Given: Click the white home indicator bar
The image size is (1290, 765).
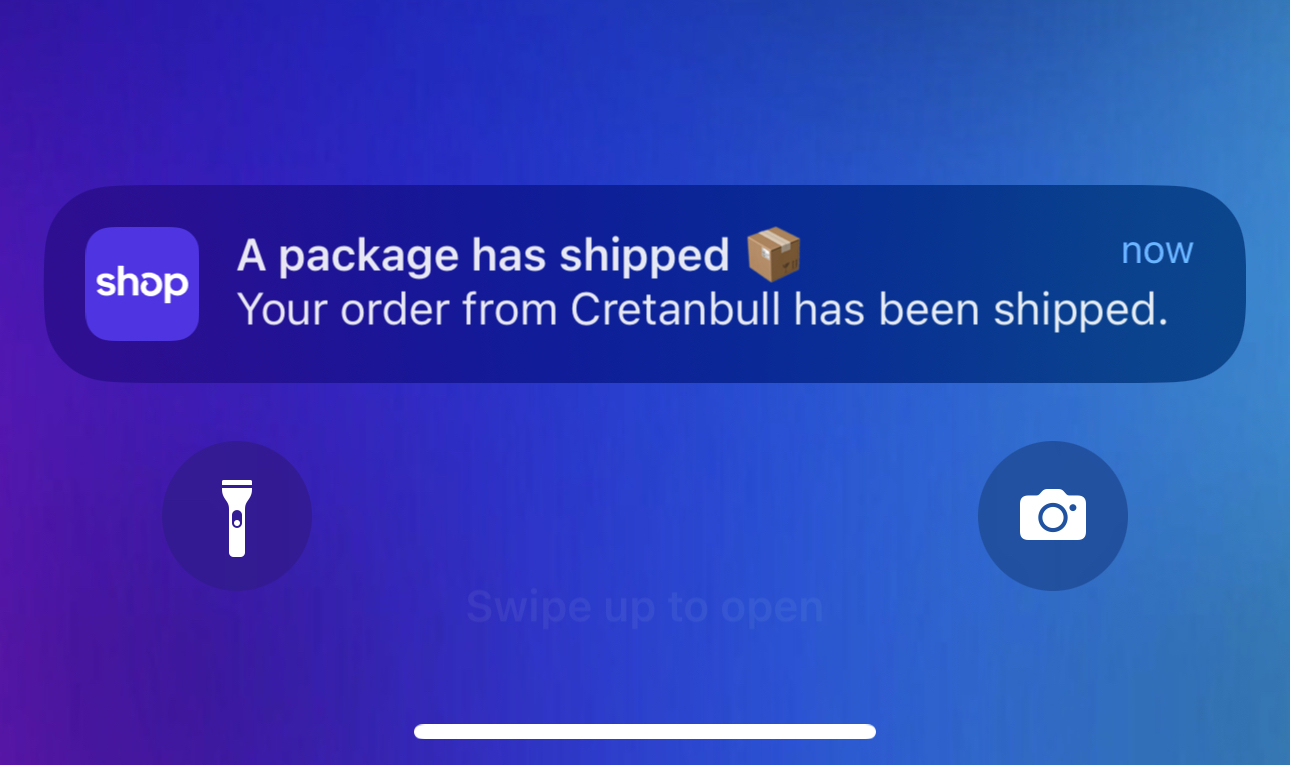Looking at the screenshot, I should pos(645,731).
